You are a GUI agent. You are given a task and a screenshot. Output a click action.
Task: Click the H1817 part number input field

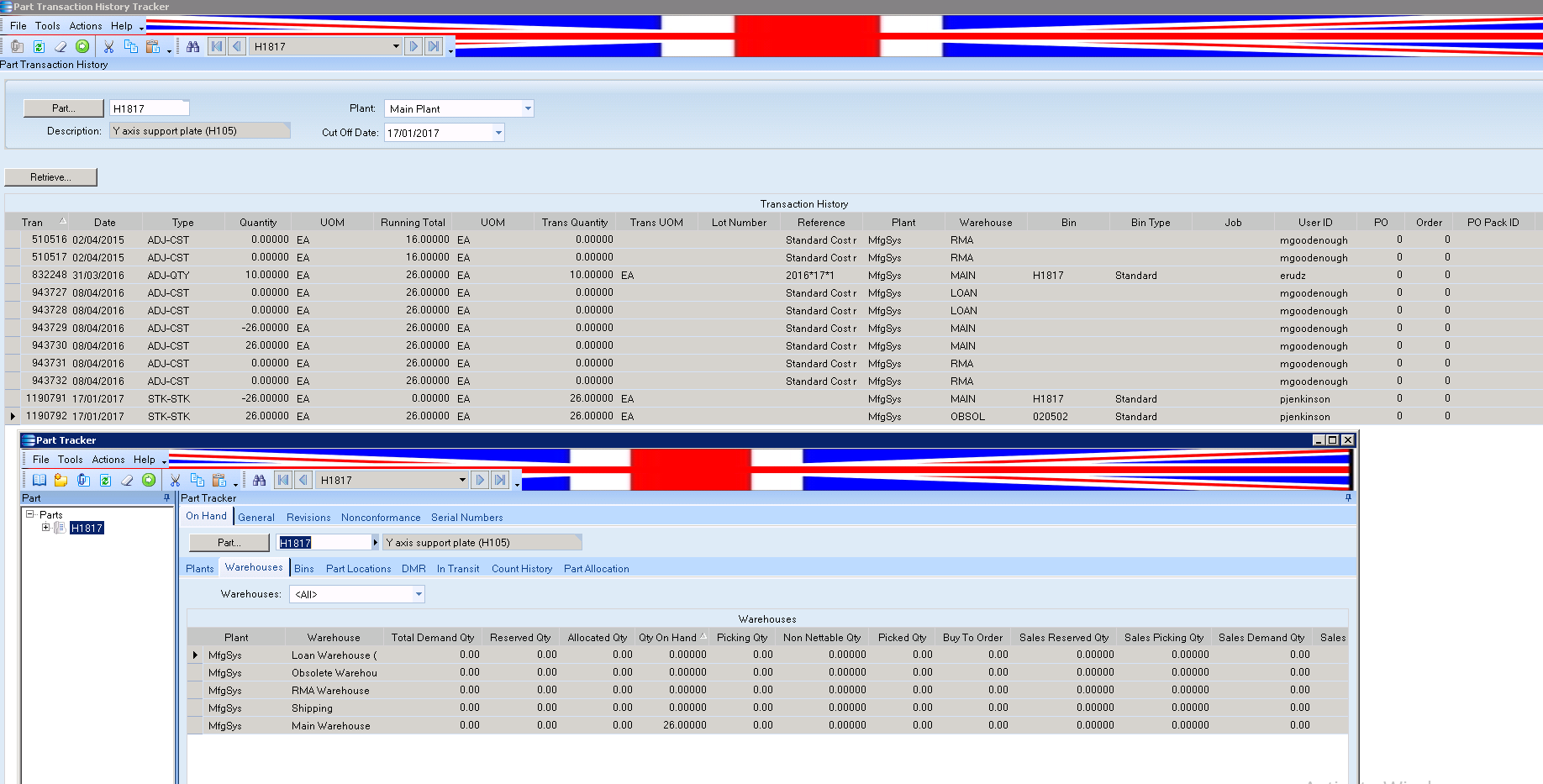click(150, 108)
